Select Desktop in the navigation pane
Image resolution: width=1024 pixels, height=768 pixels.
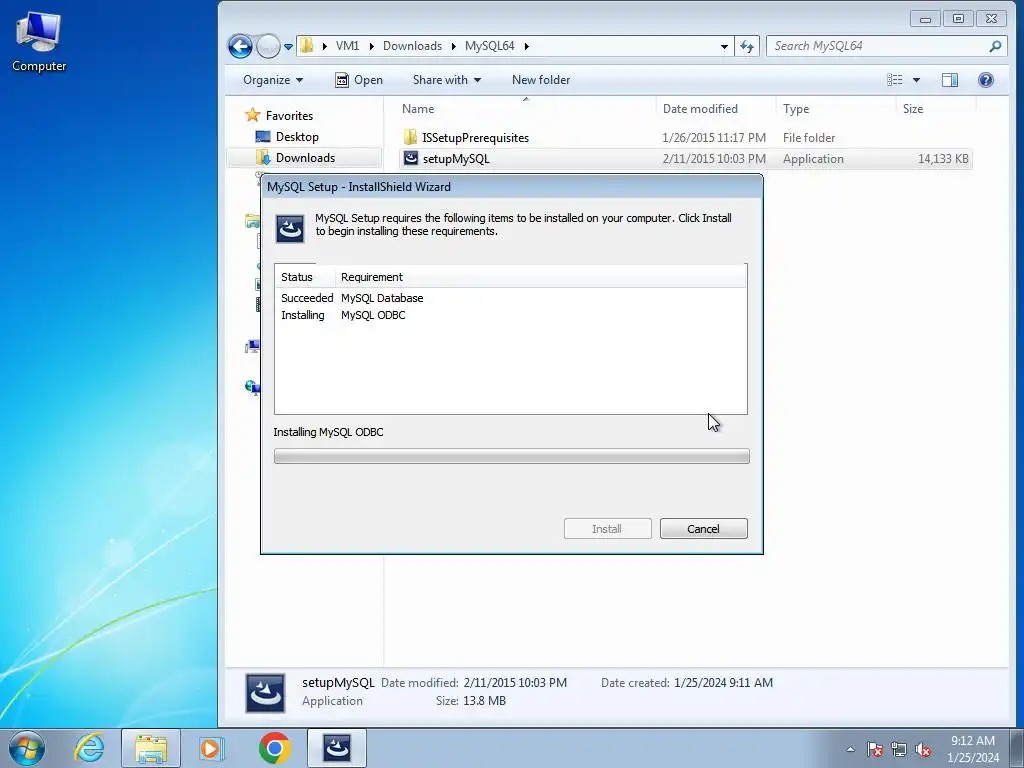[x=287, y=136]
